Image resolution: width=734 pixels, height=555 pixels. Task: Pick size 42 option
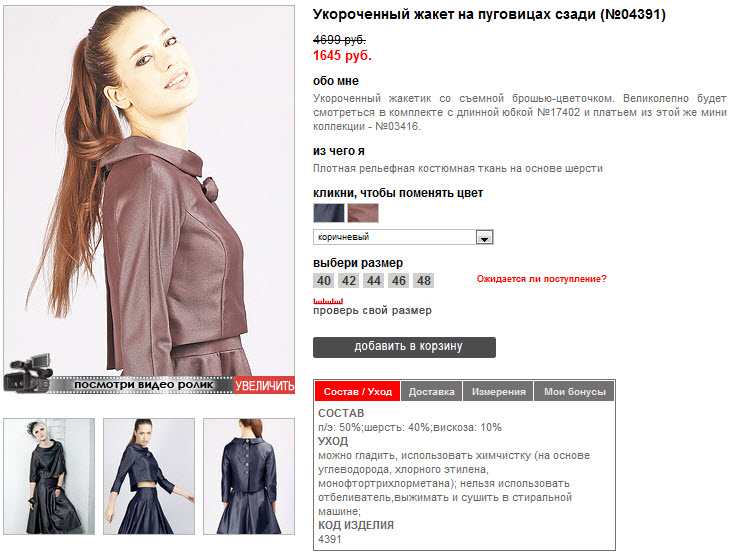click(349, 280)
